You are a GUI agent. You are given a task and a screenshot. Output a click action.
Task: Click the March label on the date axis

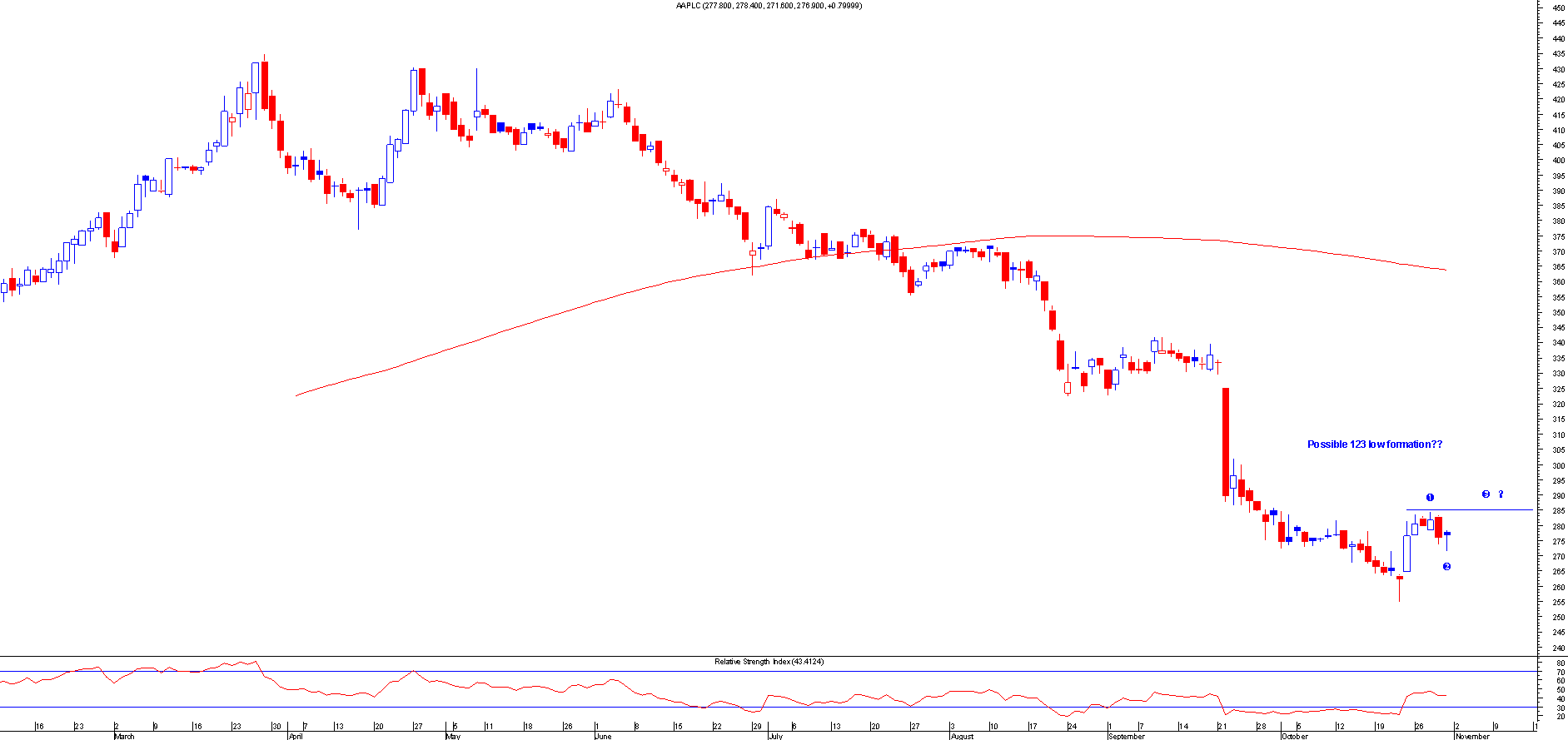pyautogui.click(x=124, y=736)
